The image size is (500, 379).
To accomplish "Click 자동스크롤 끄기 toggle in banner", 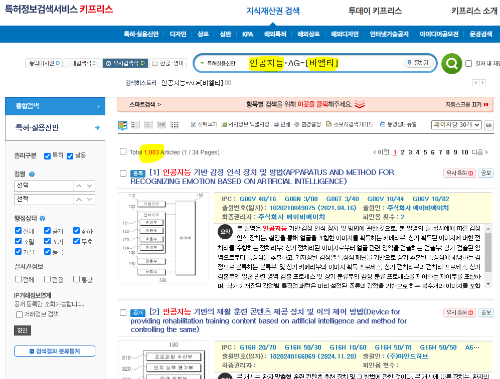I will click(x=467, y=105).
